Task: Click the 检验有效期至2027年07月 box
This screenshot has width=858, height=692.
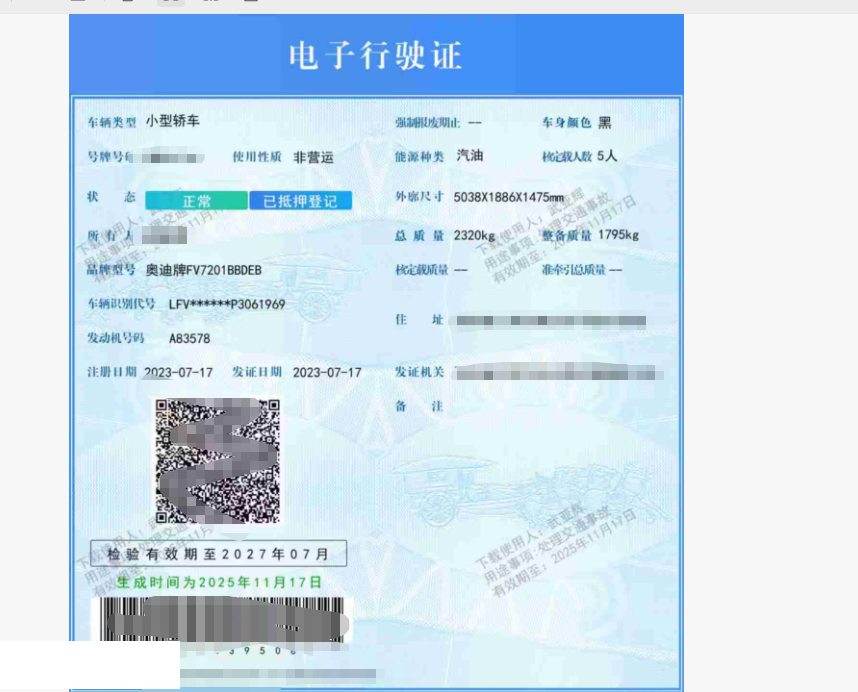Action: [218, 553]
